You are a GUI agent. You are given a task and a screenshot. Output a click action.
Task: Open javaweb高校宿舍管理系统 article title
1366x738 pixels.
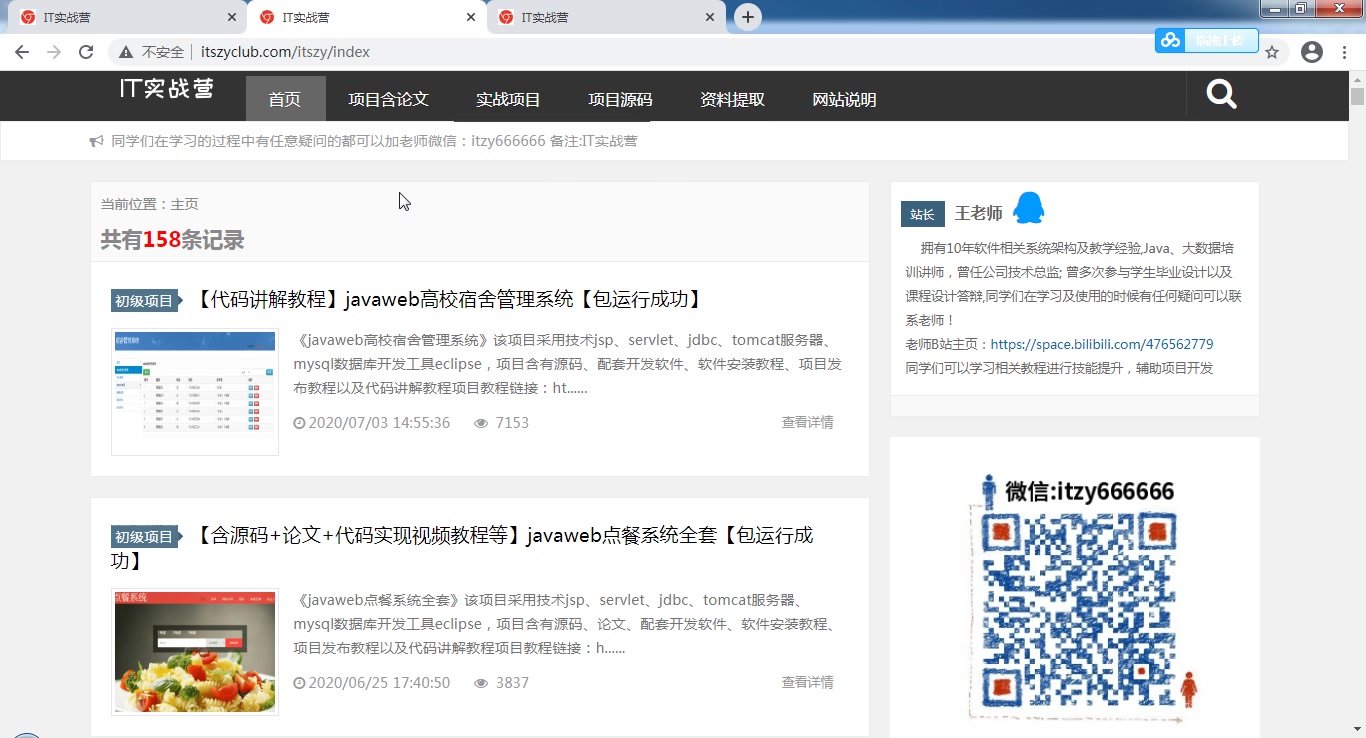click(x=450, y=299)
